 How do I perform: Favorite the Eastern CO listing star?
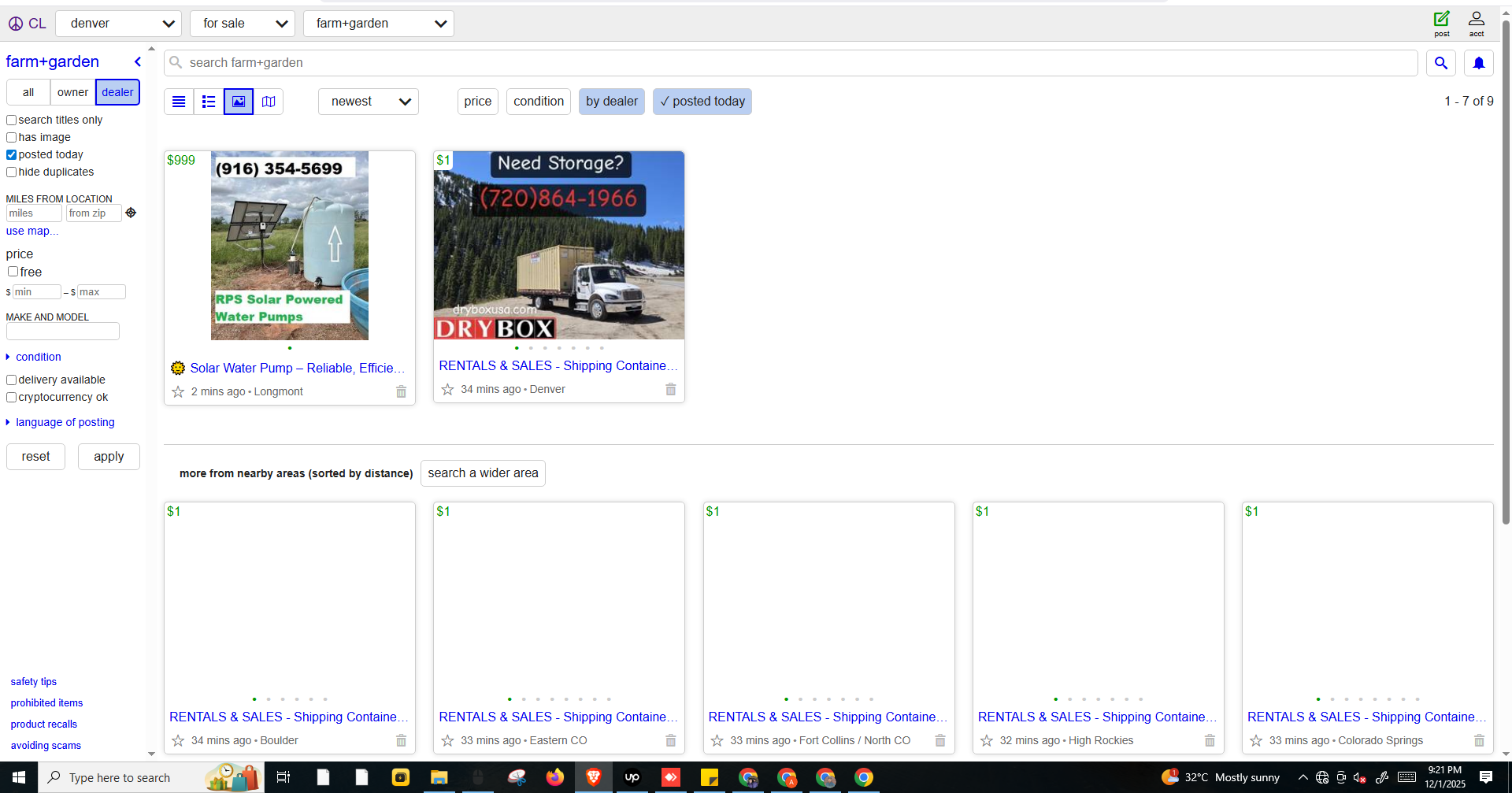click(447, 740)
